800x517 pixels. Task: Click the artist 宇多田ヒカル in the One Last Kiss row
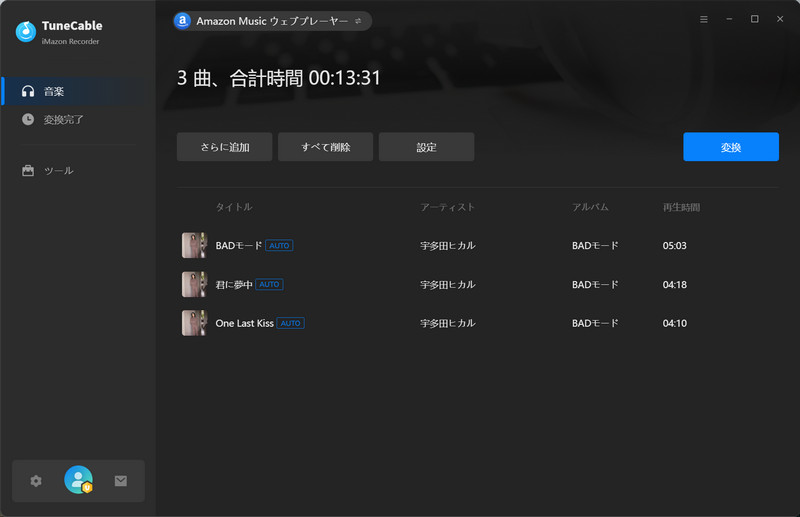(x=447, y=323)
